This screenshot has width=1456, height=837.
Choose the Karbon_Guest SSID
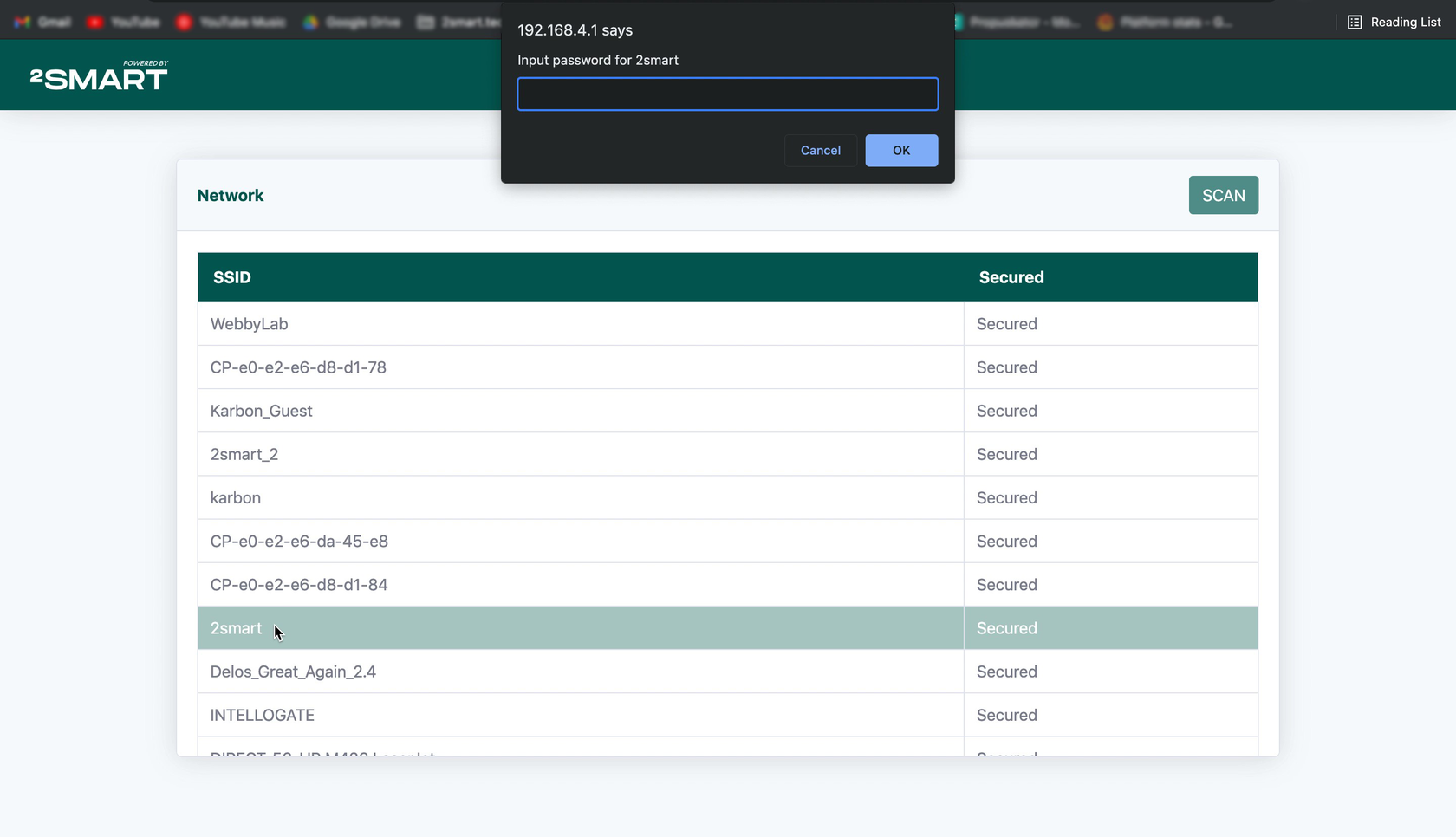pyautogui.click(x=581, y=411)
